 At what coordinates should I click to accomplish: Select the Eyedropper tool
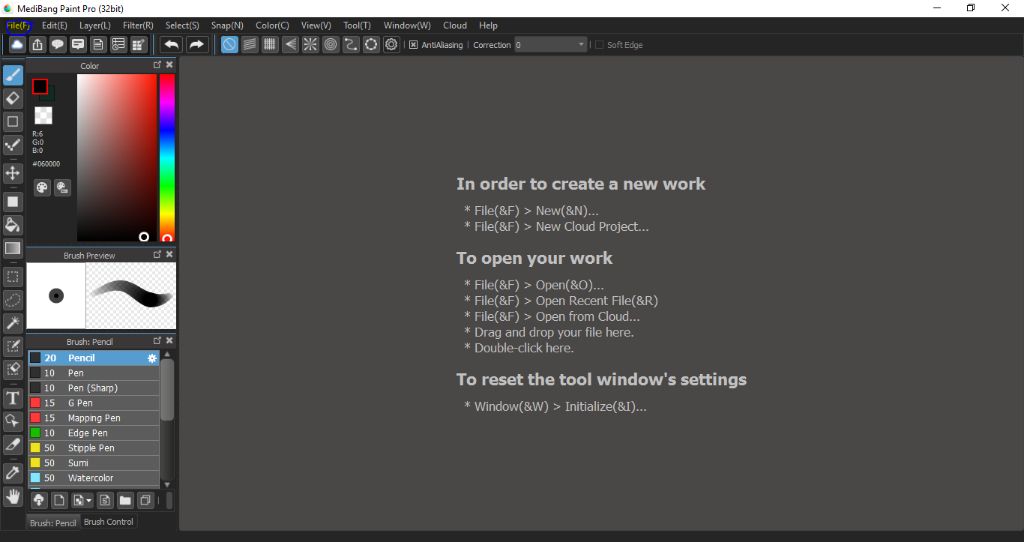[12, 472]
